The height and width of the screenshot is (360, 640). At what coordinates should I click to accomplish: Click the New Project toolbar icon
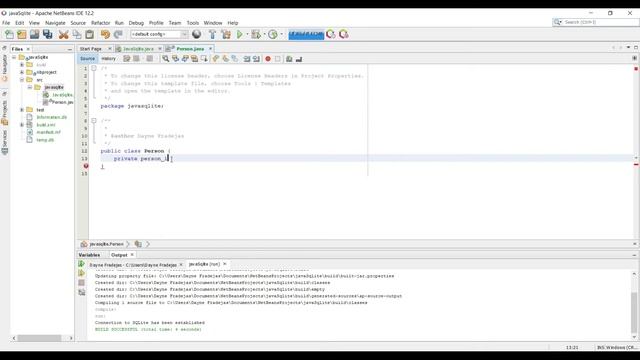[x=22, y=34]
